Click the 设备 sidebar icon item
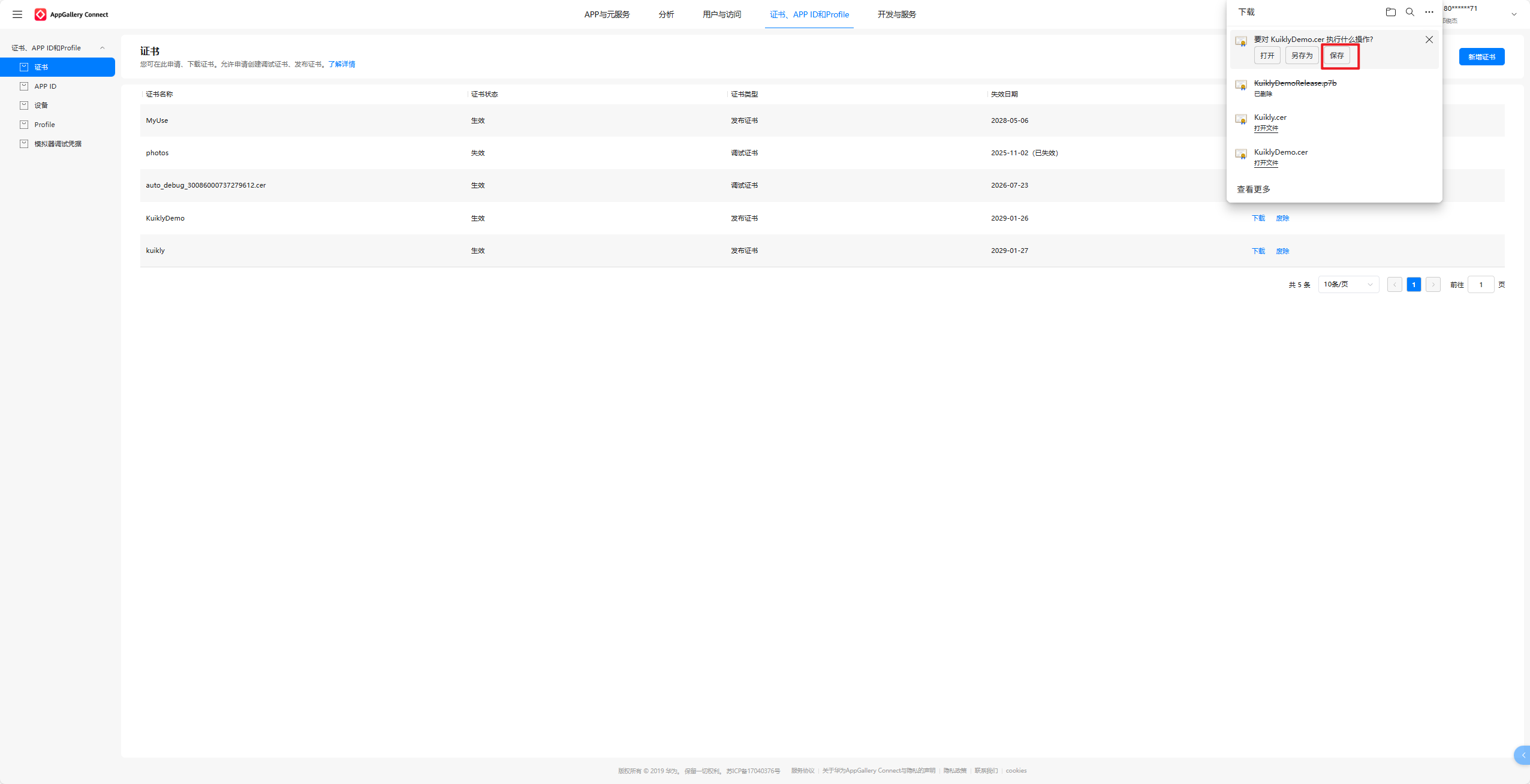 point(24,105)
